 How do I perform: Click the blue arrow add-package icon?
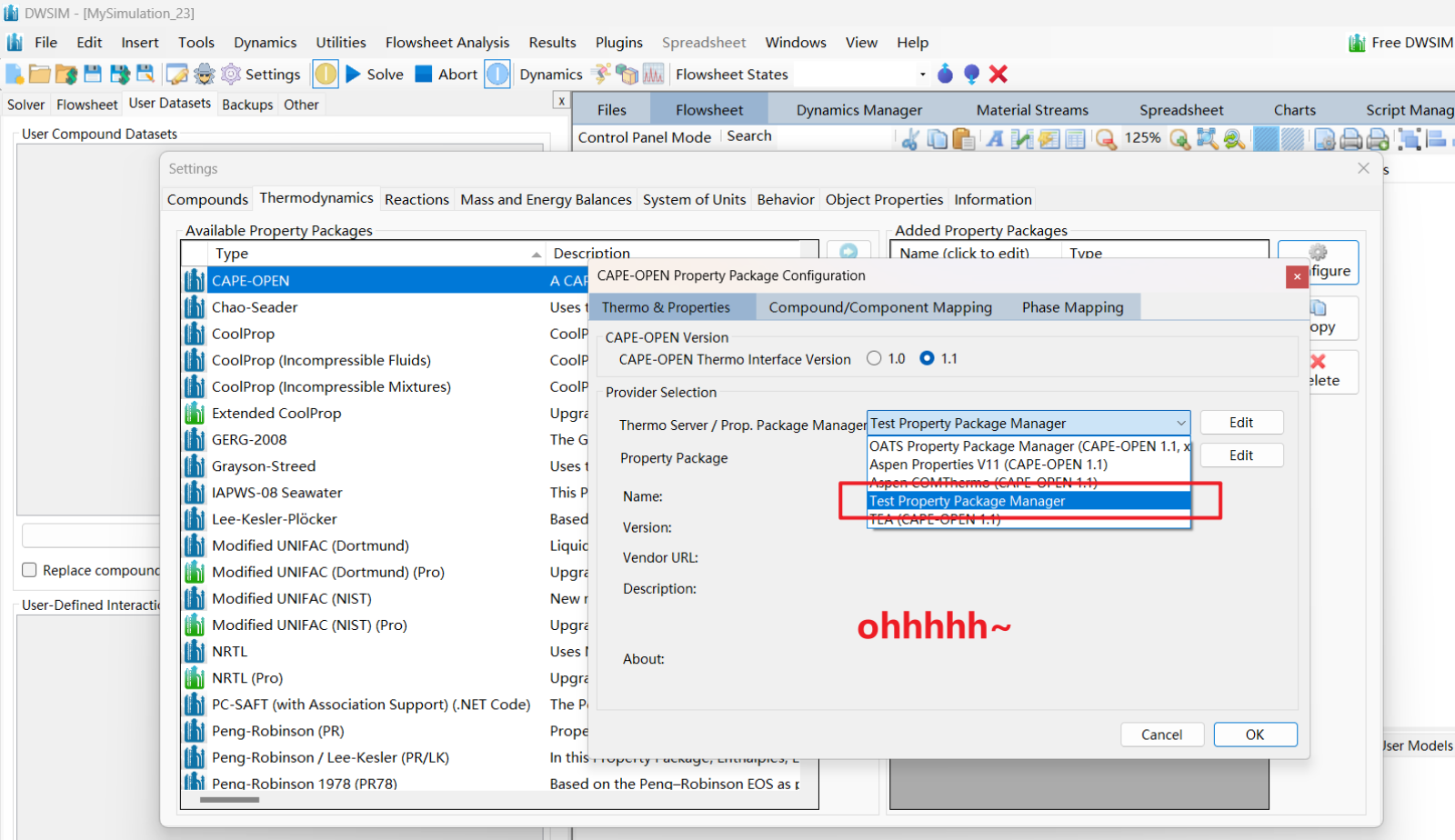tap(848, 251)
